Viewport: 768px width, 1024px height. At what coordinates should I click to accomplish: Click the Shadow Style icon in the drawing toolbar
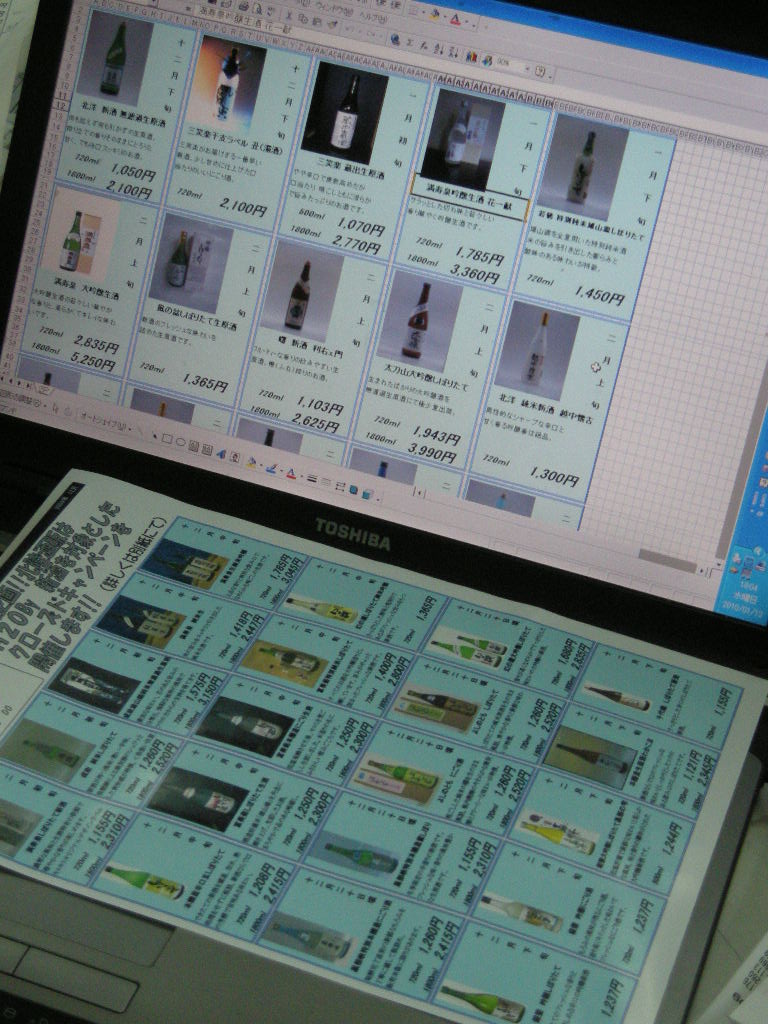[x=353, y=489]
